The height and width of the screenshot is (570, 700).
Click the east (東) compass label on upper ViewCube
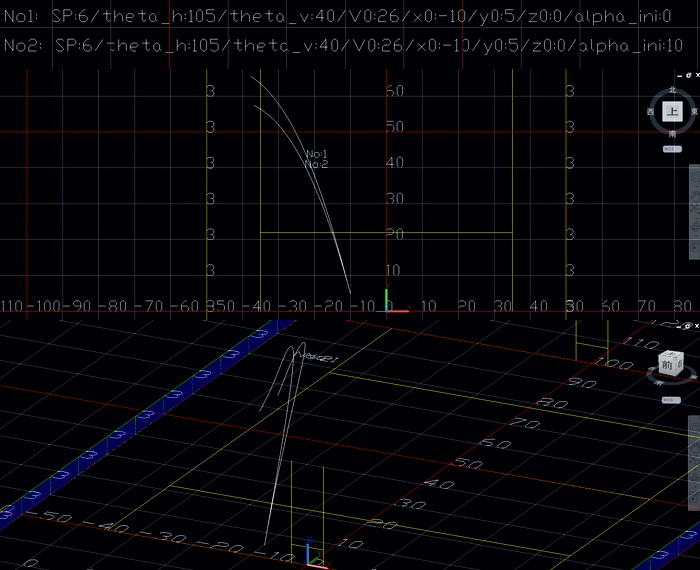693,113
